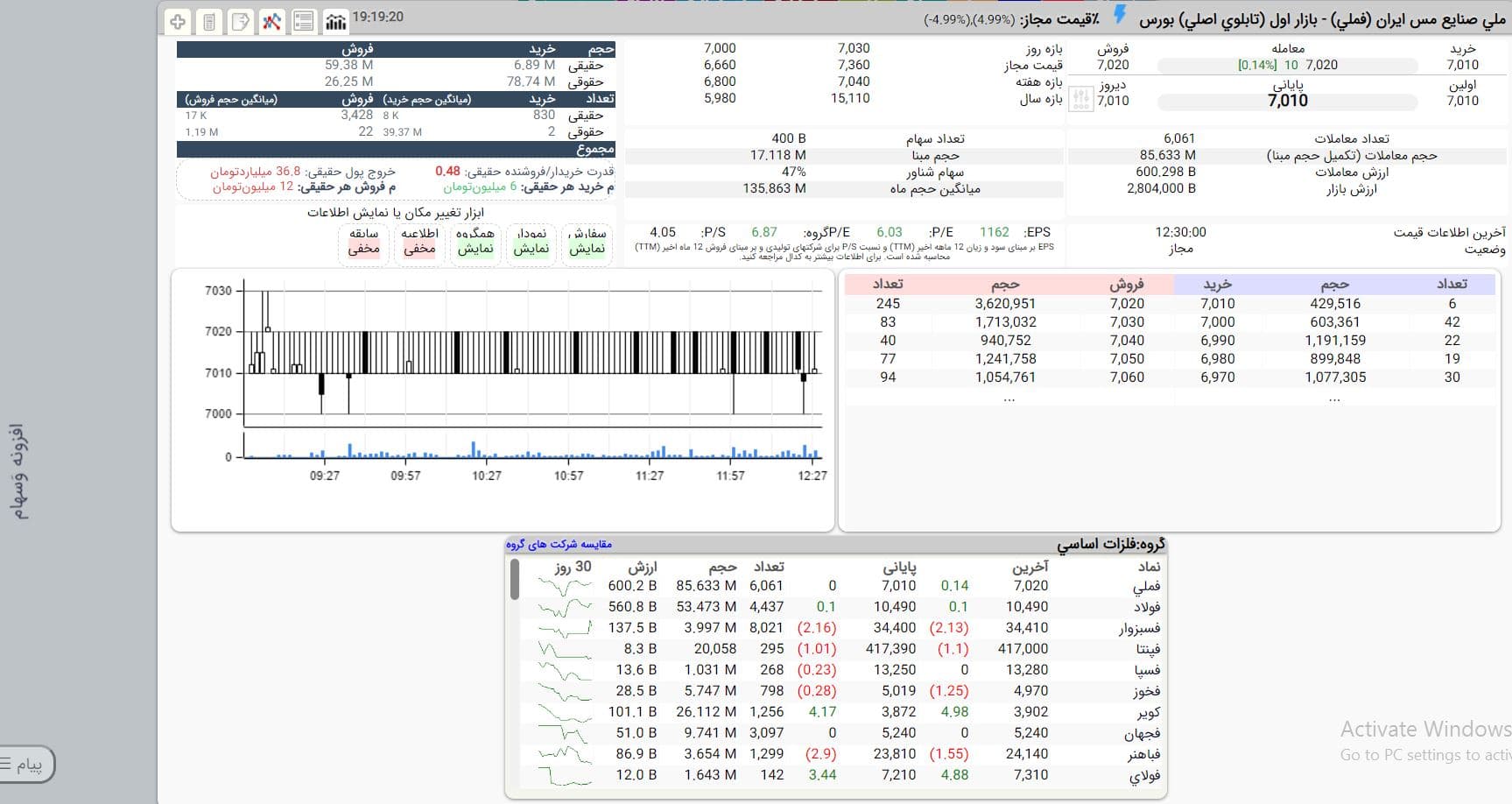Click the sell price 7,020 in order book first row
This screenshot has height=804, width=1512.
click(x=1127, y=303)
